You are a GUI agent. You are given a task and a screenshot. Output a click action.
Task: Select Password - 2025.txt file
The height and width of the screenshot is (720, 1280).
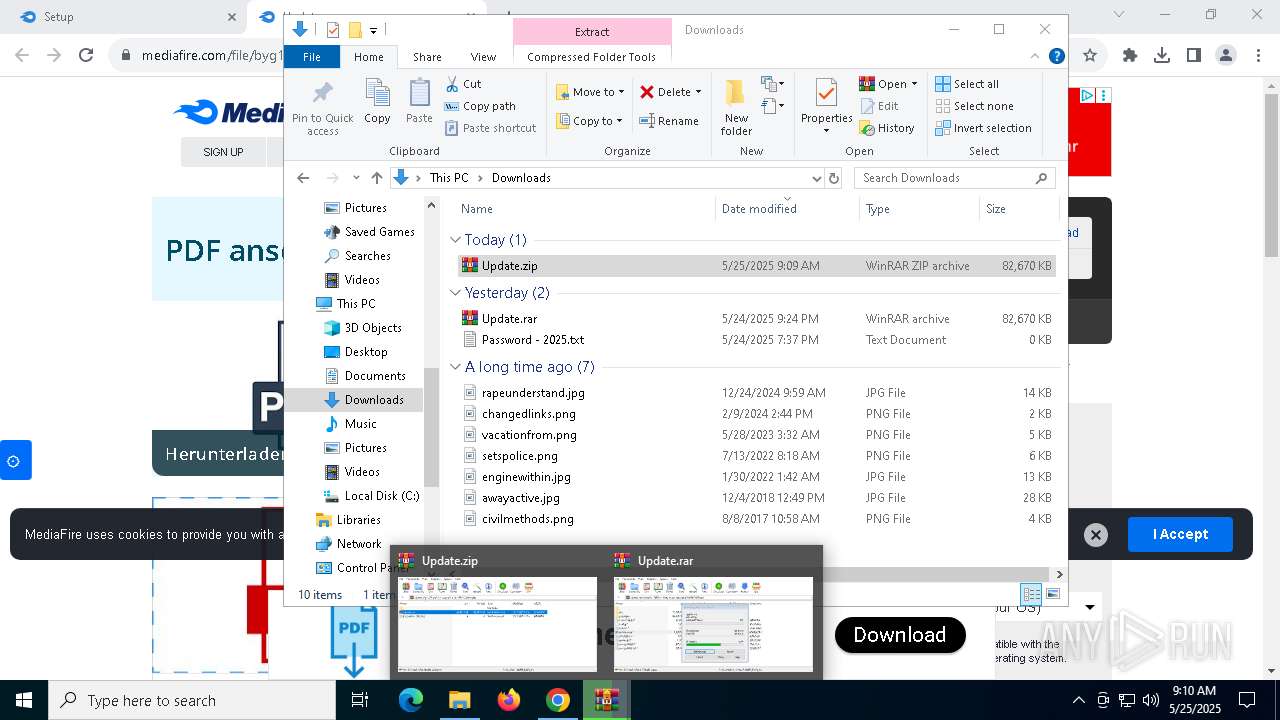point(757,340)
